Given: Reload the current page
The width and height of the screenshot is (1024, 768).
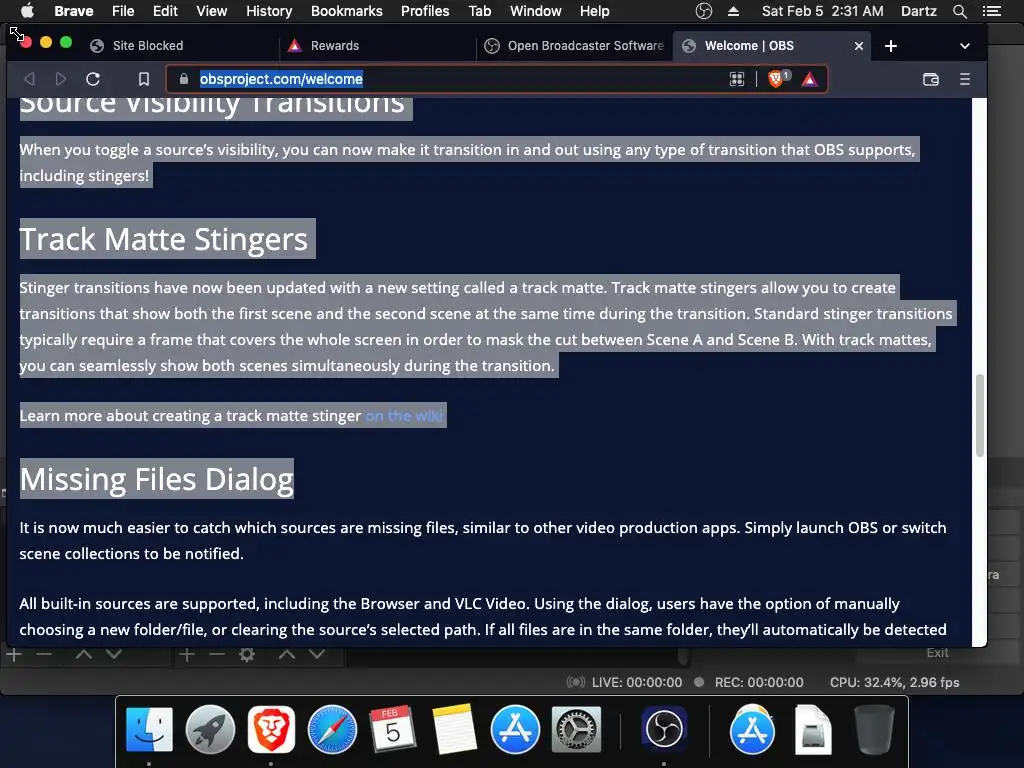Looking at the screenshot, I should 93,79.
